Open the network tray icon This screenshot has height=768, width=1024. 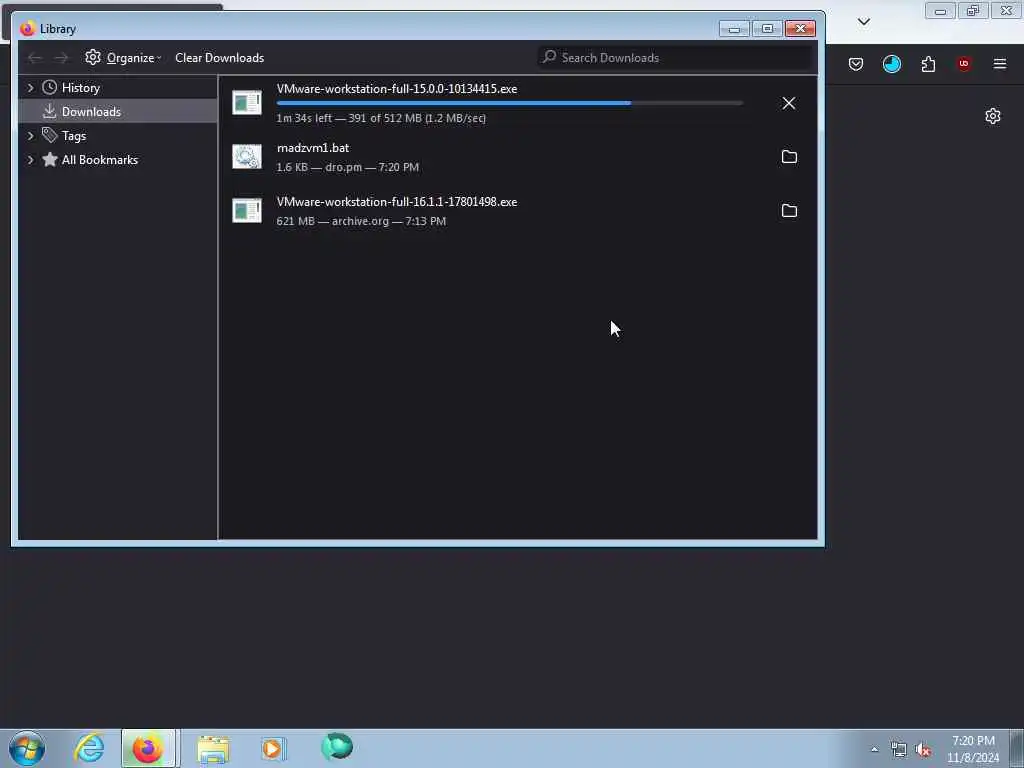point(899,750)
